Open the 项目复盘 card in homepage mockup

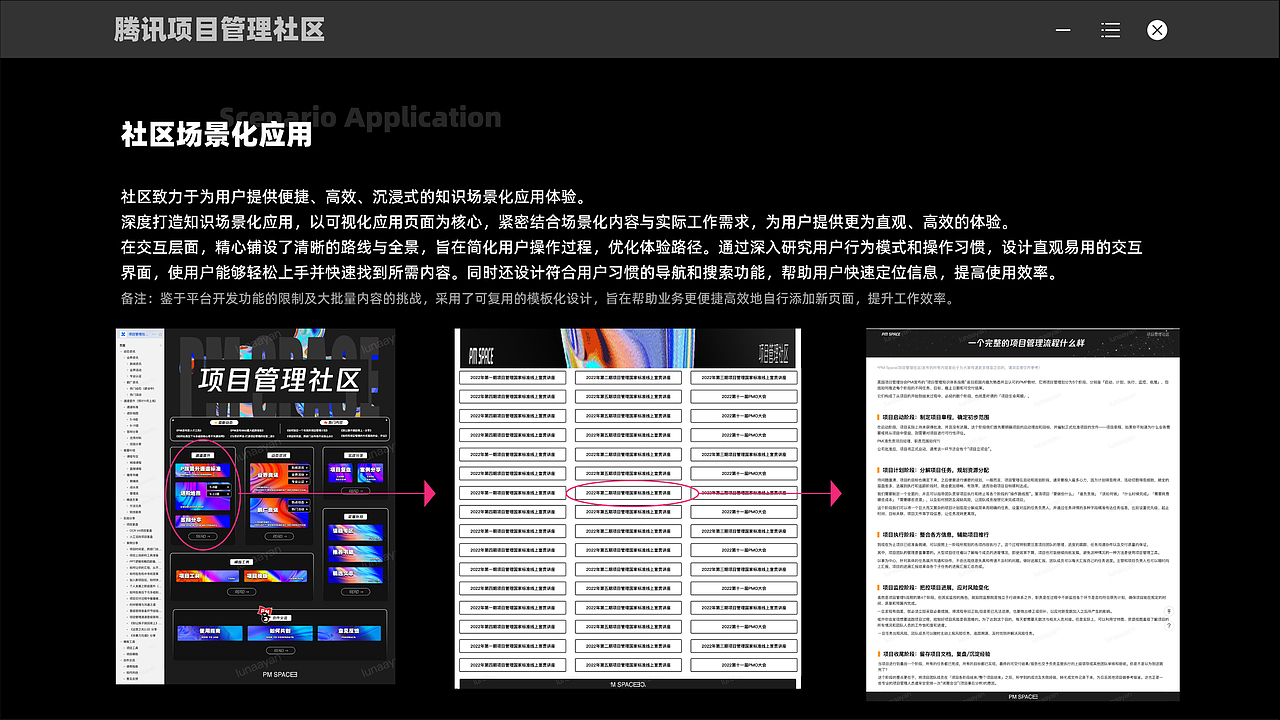coord(342,472)
